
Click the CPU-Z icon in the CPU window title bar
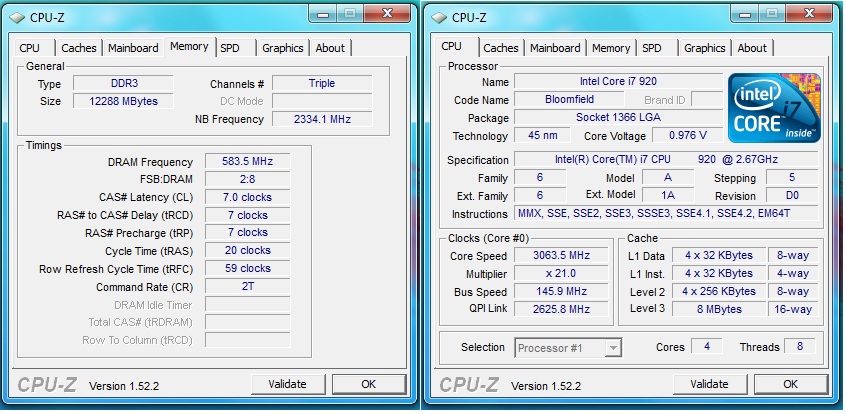pyautogui.click(x=439, y=18)
